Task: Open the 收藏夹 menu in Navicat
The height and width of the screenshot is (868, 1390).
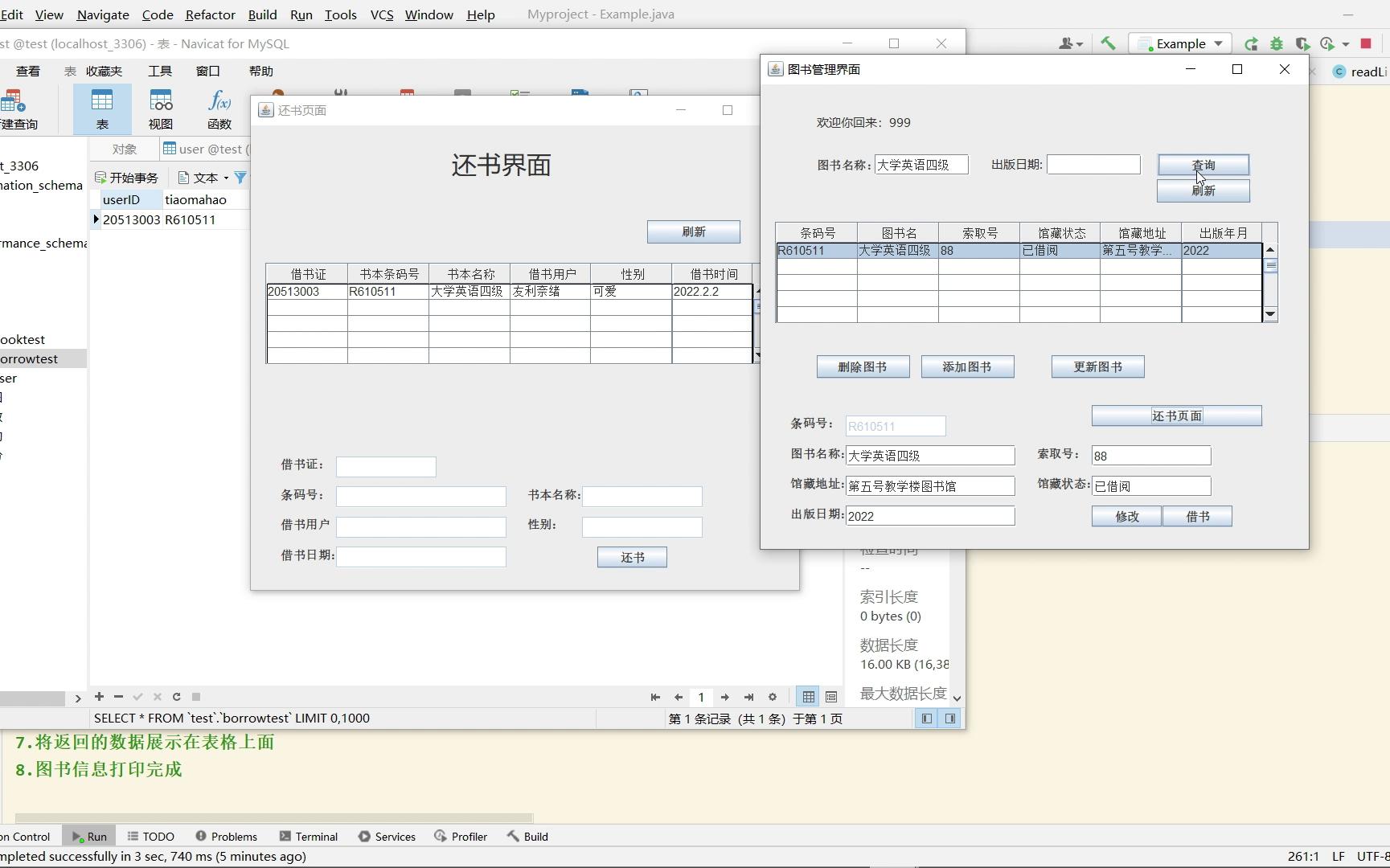Action: coord(104,72)
